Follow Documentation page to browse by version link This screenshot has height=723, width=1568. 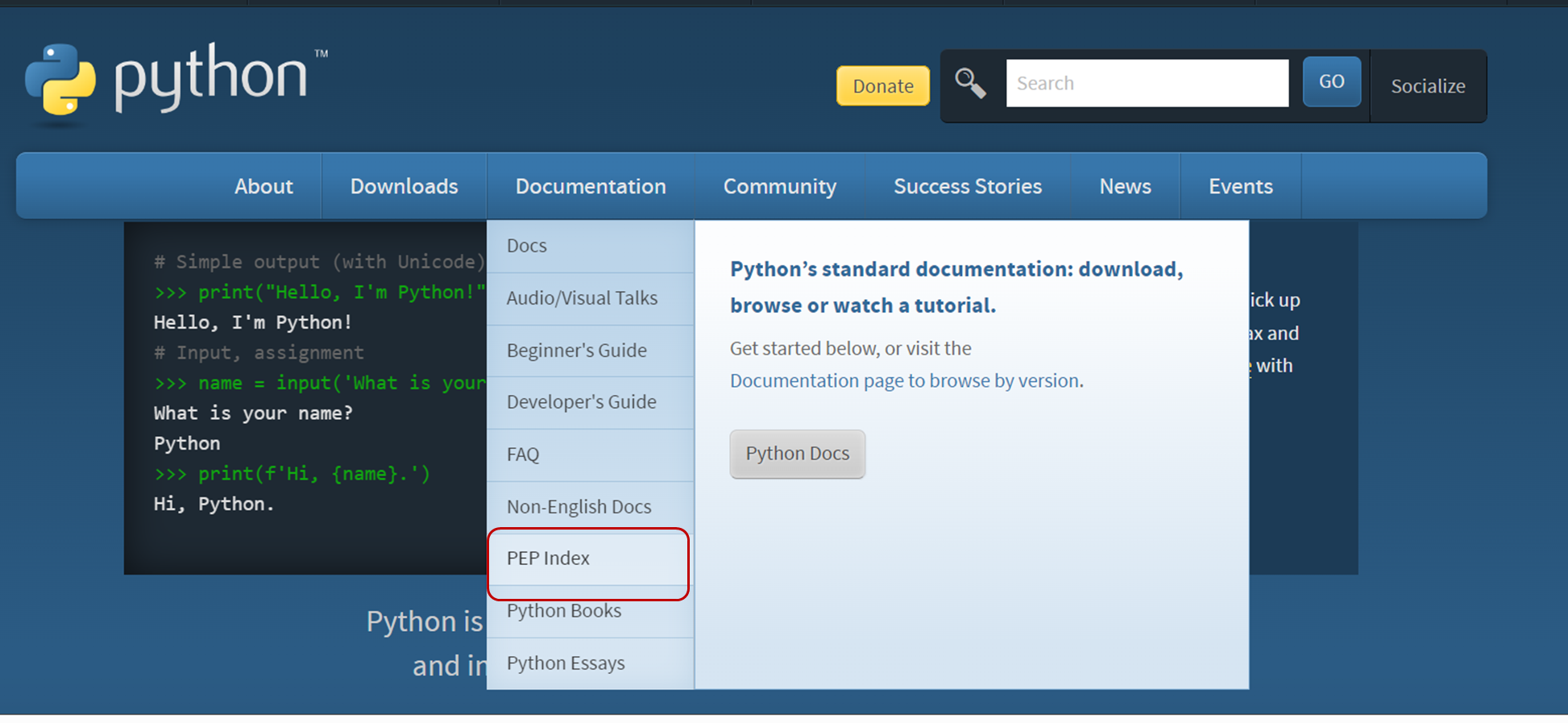905,380
